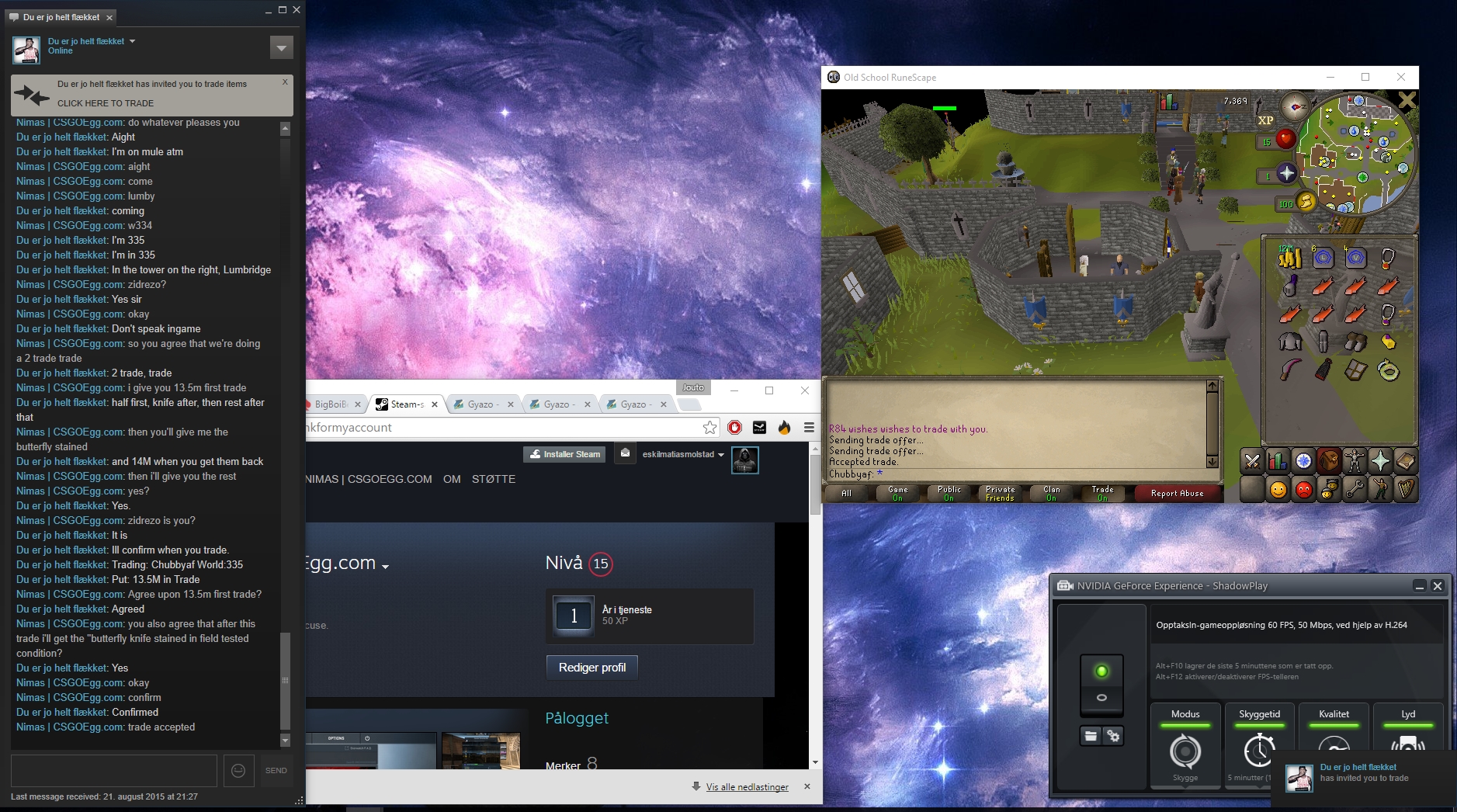Image resolution: width=1457 pixels, height=812 pixels.
Task: Select the All chat tab in RuneScape
Action: tap(846, 493)
